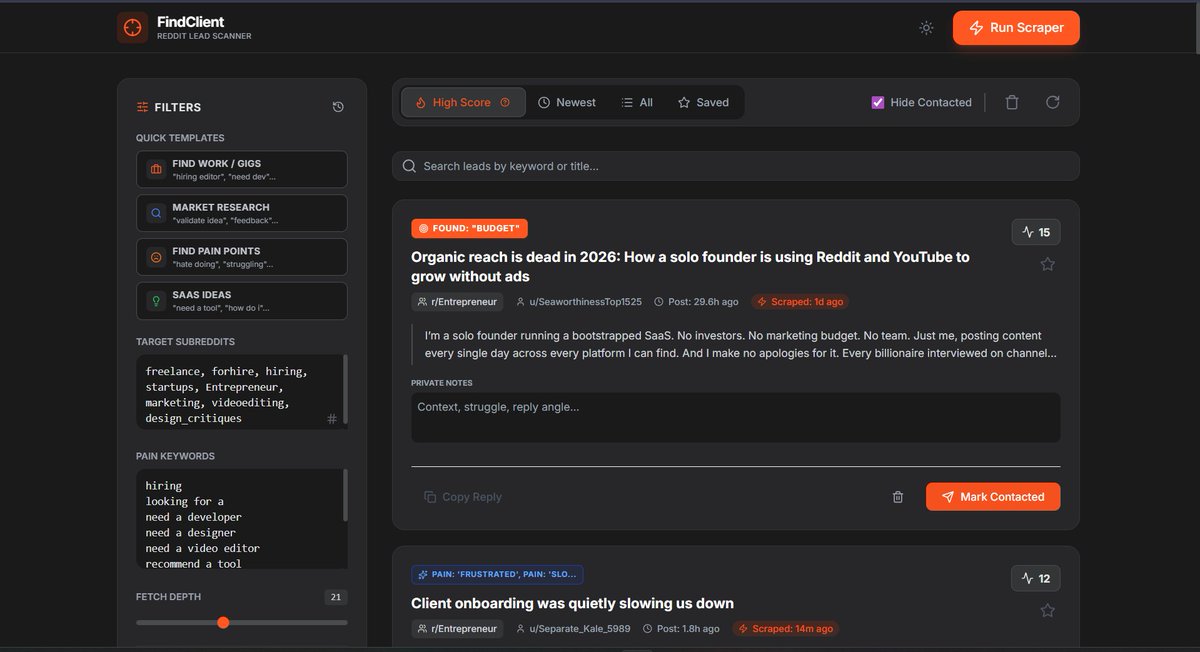Apply the Find Pain Points template

[x=242, y=257]
